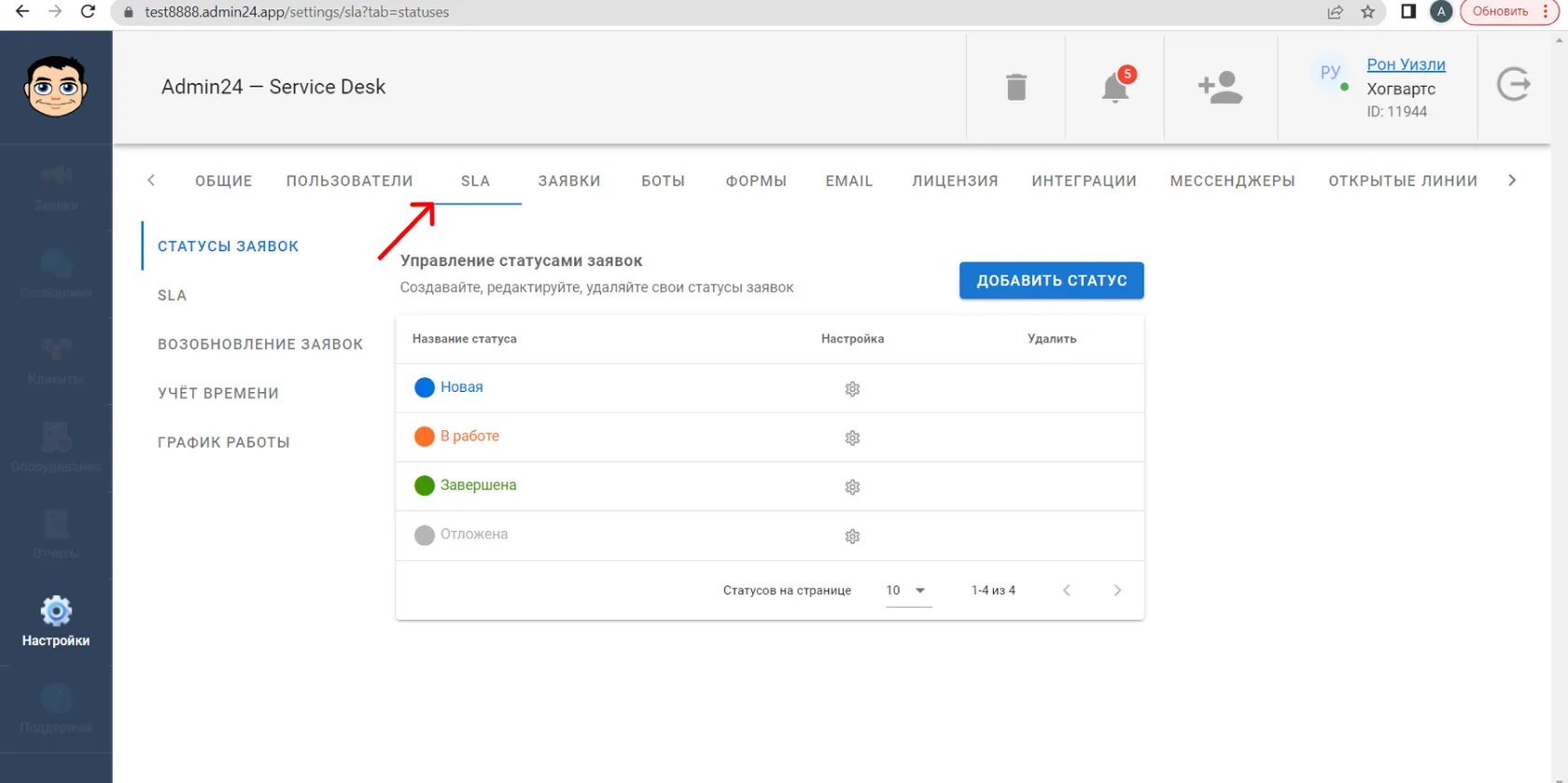This screenshot has width=1568, height=783.
Task: Open the Завершена status link
Action: [478, 485]
